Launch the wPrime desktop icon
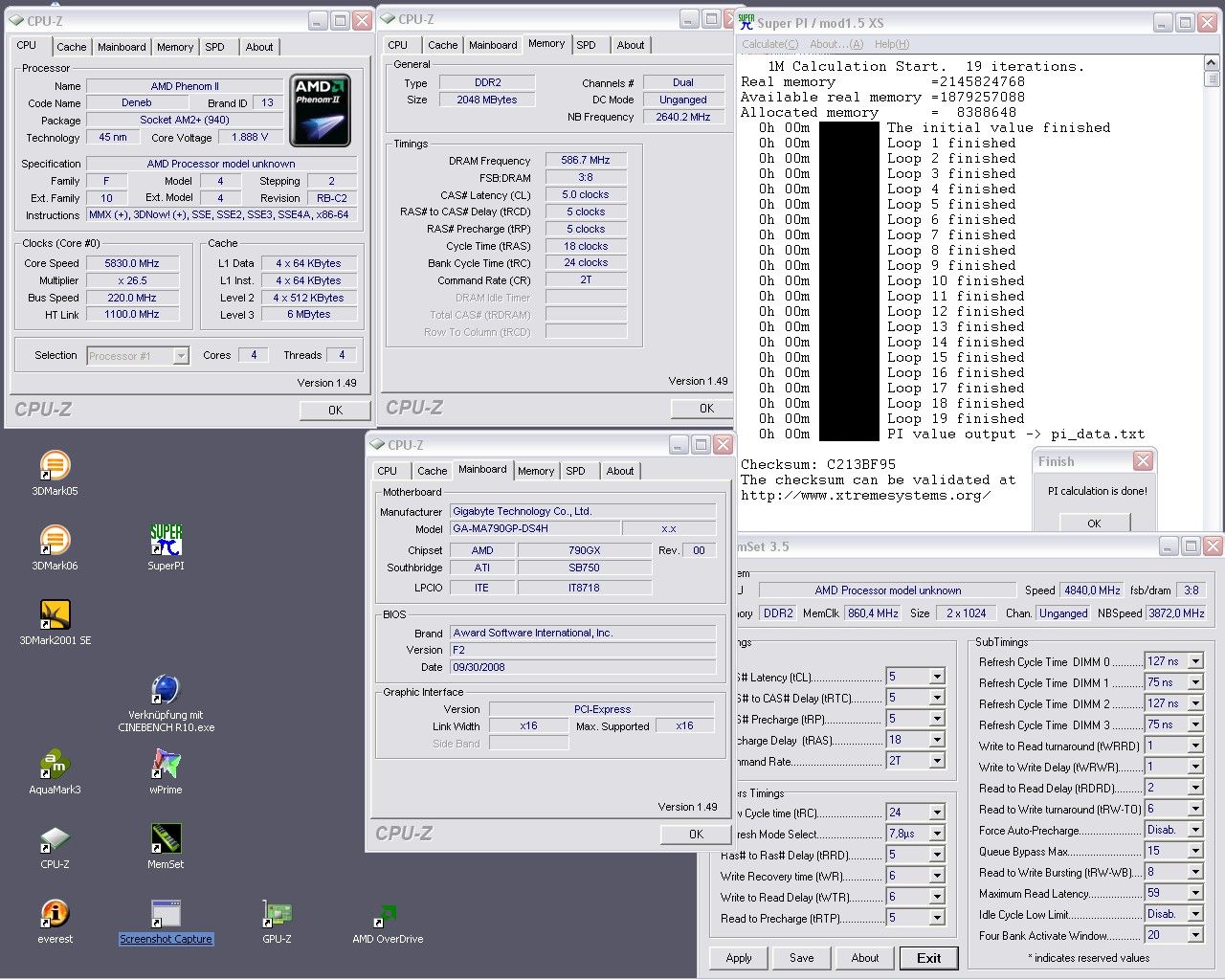 click(x=166, y=771)
